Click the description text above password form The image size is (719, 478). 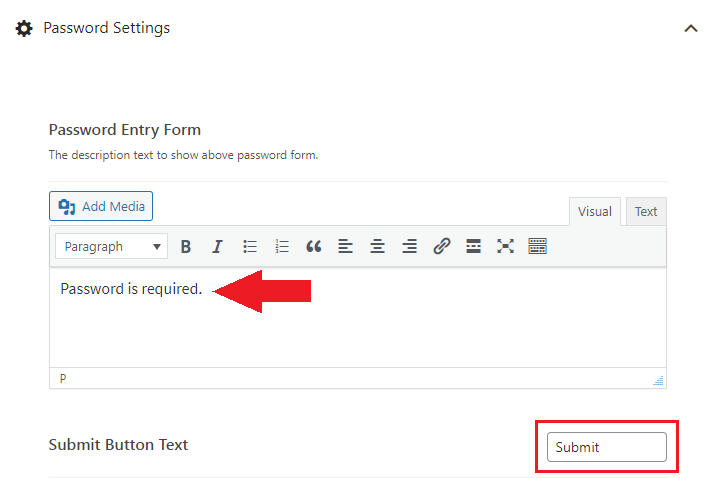pyautogui.click(x=183, y=155)
